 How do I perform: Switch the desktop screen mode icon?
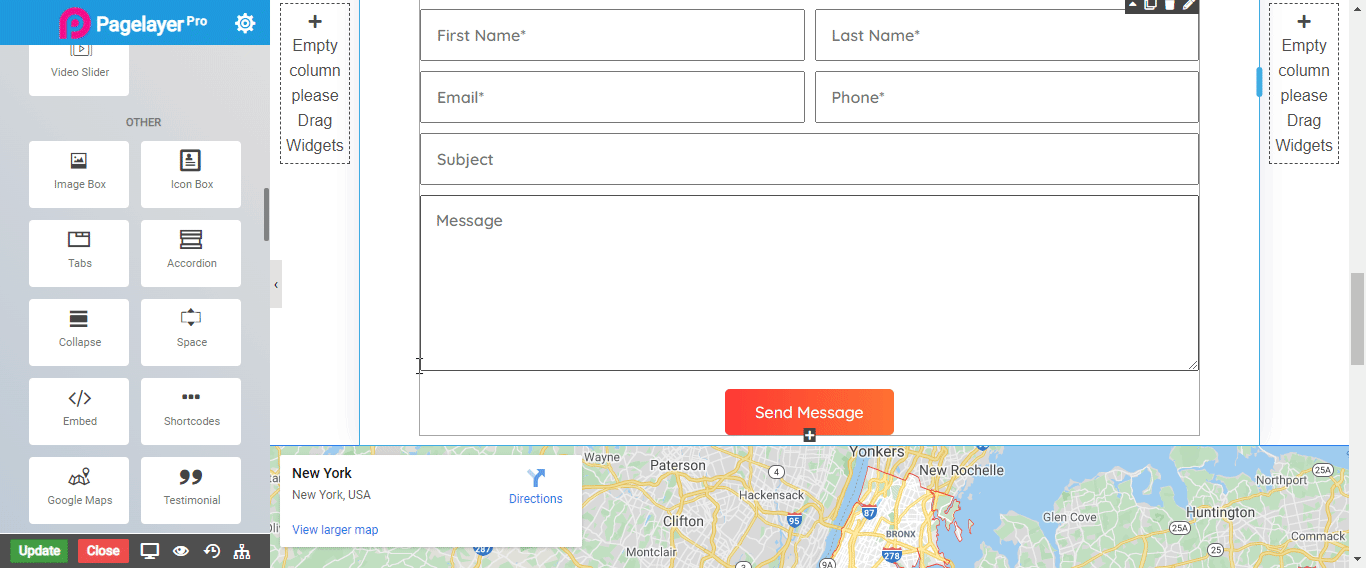point(150,551)
